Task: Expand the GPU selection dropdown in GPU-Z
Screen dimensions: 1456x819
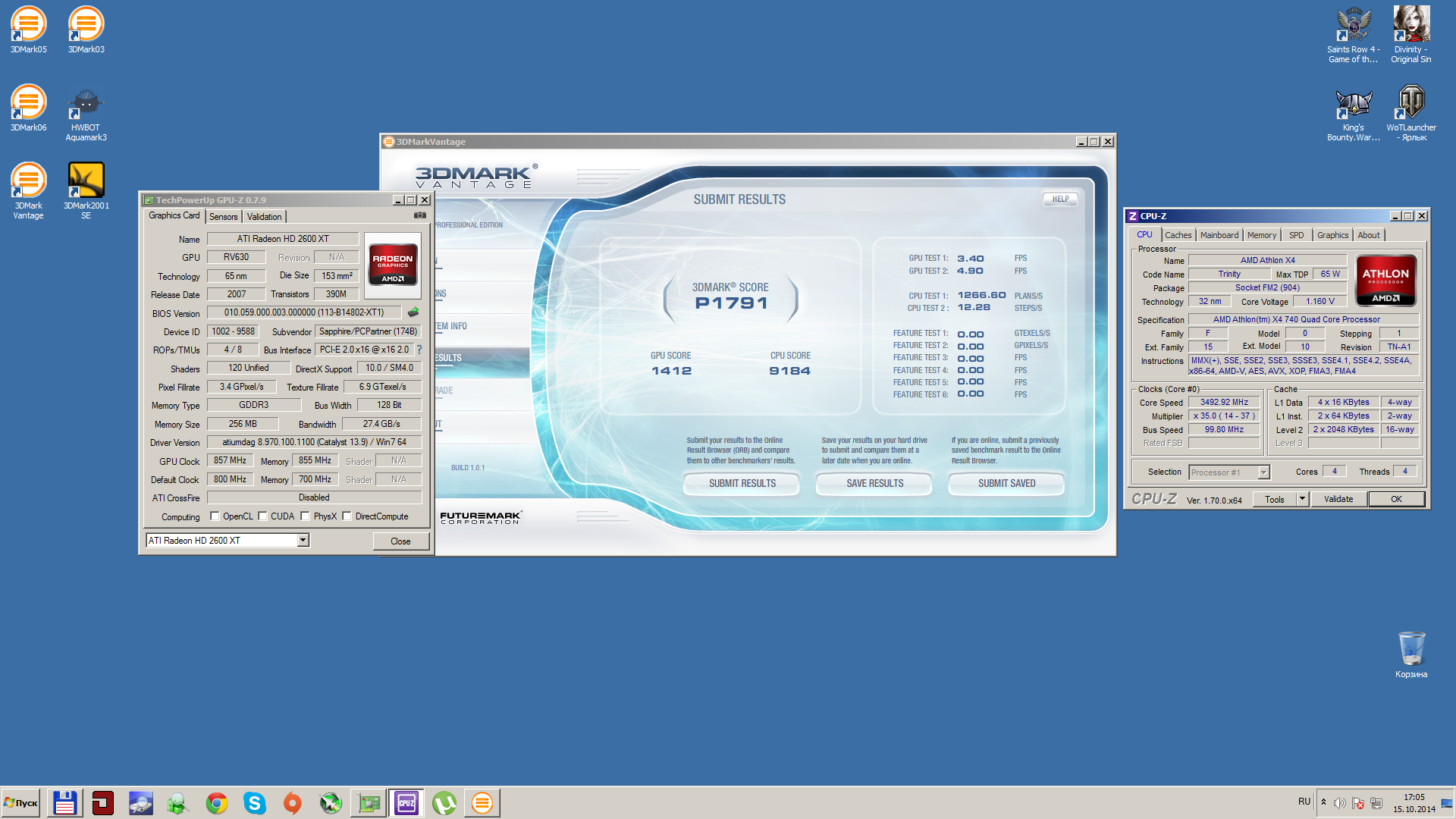Action: [x=303, y=540]
